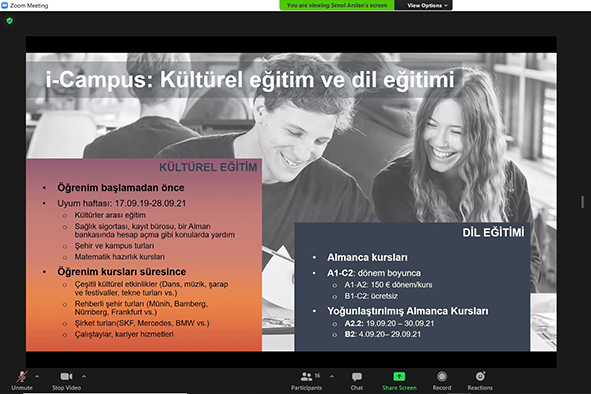Click the Record label text

(x=442, y=388)
